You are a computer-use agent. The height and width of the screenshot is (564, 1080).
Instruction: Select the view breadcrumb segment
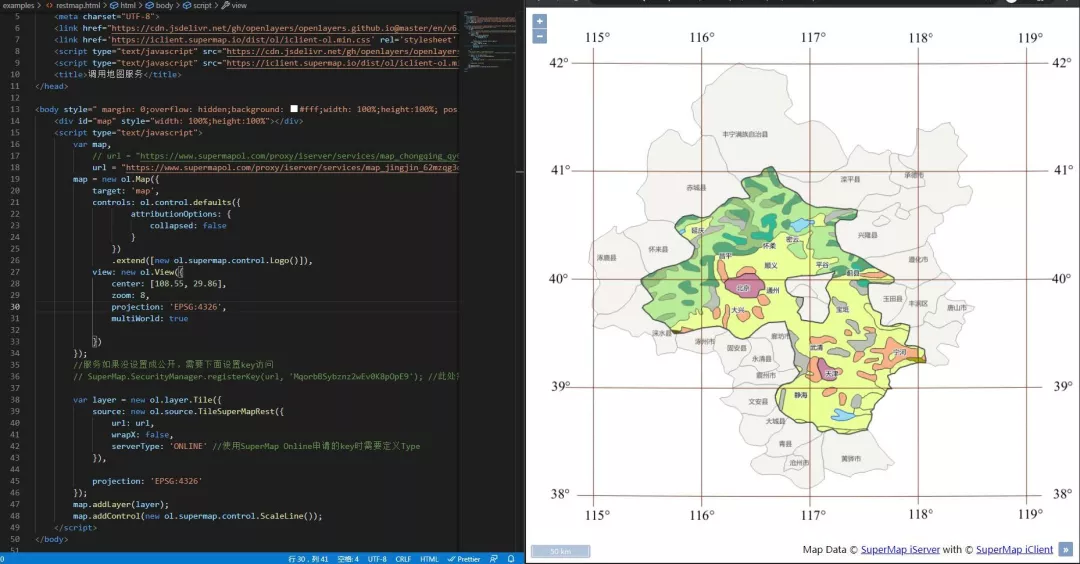coord(234,5)
